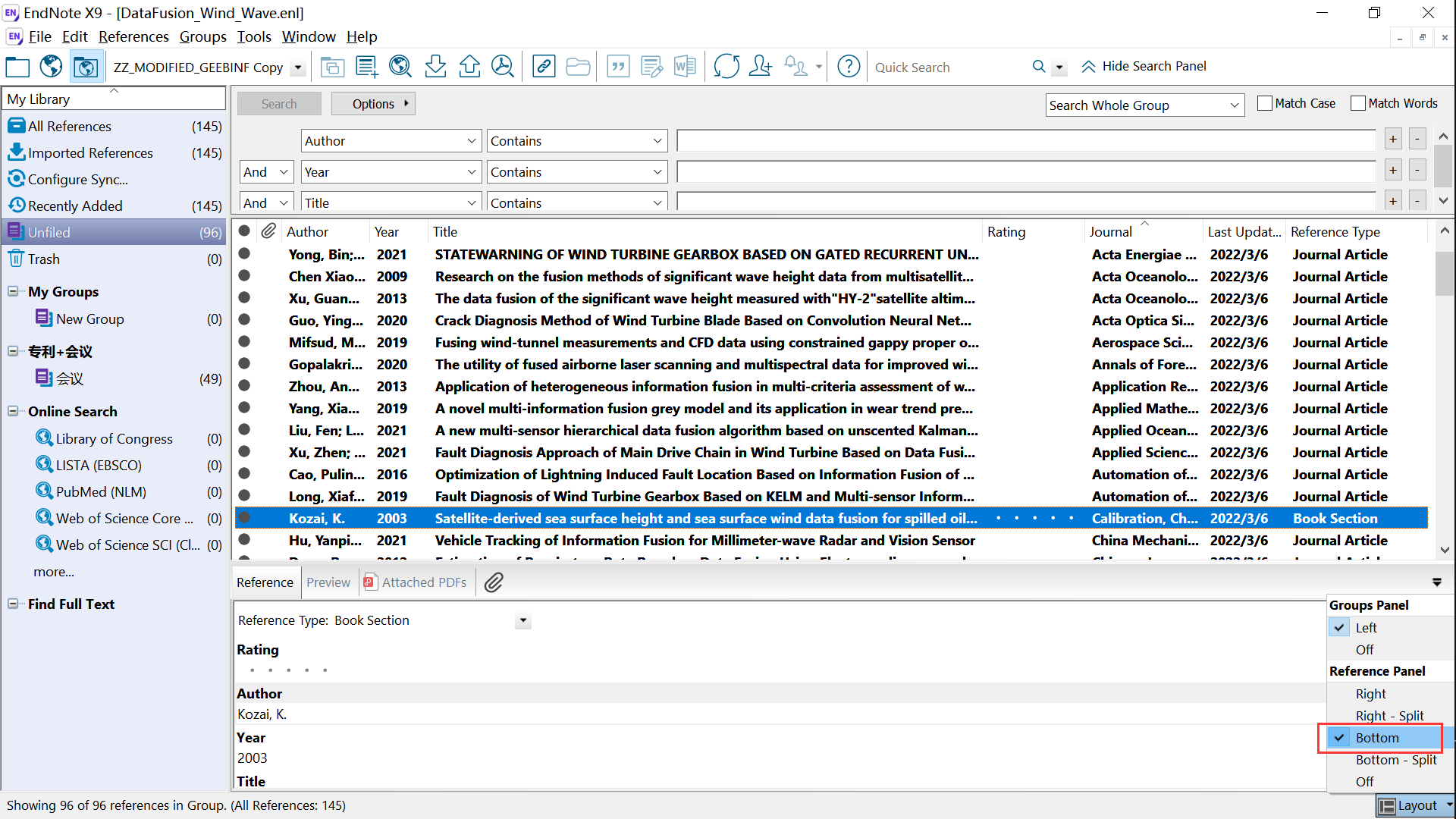The image size is (1456, 819).
Task: Open the Help question mark icon
Action: pyautogui.click(x=849, y=67)
